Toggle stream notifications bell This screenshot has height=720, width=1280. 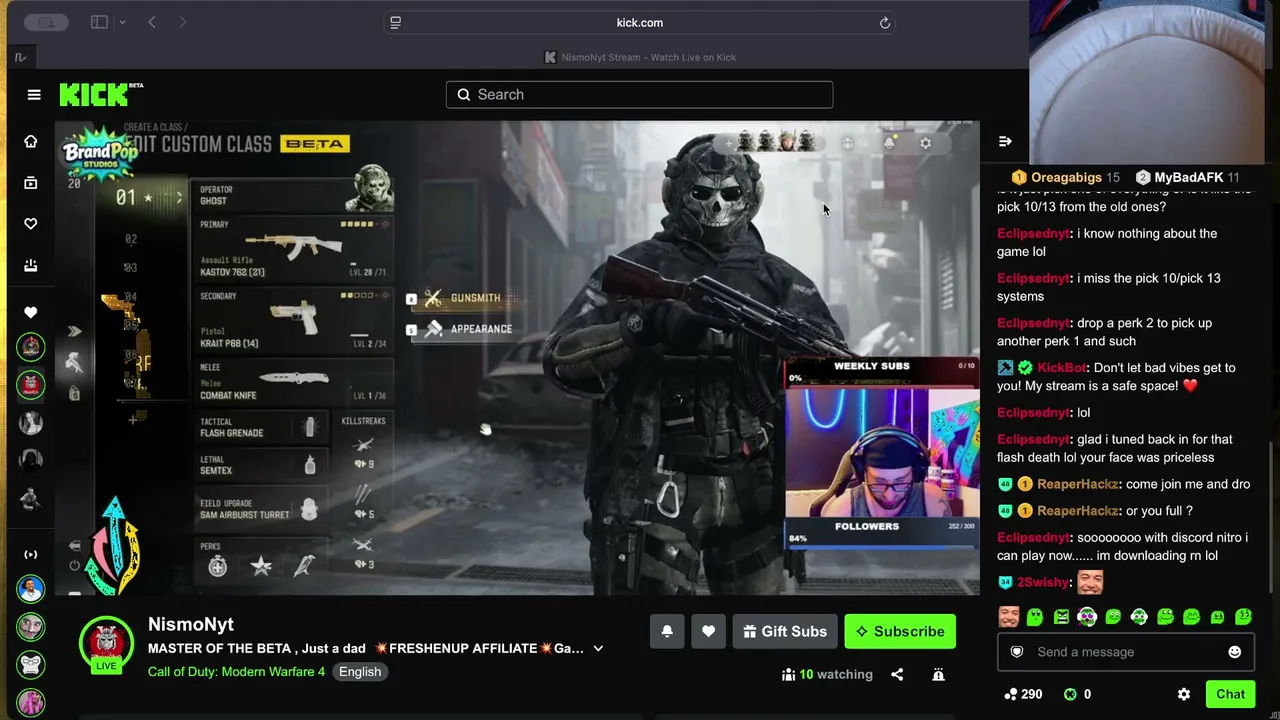[x=667, y=631]
